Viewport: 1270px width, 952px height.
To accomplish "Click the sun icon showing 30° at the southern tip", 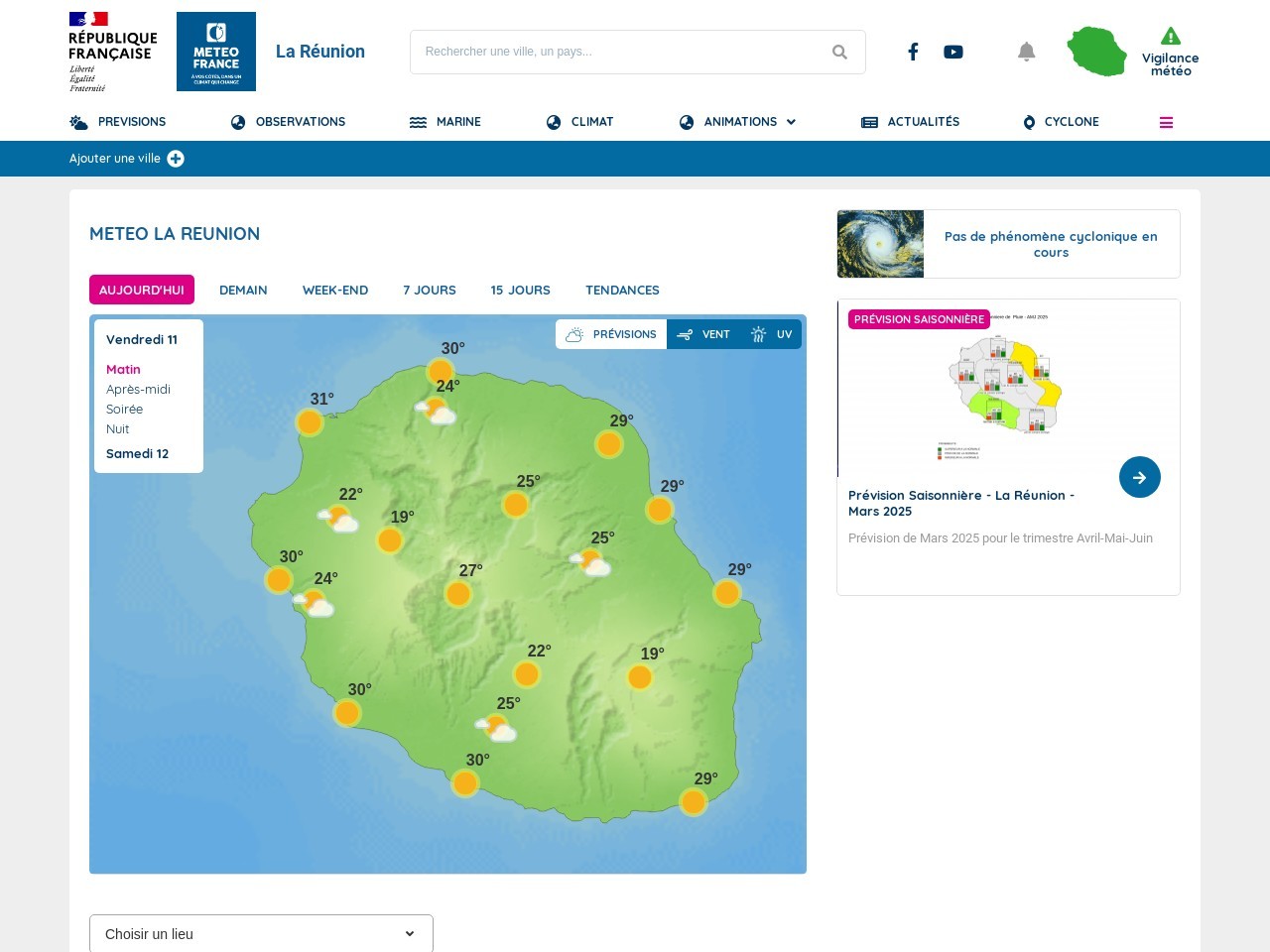I will (465, 783).
